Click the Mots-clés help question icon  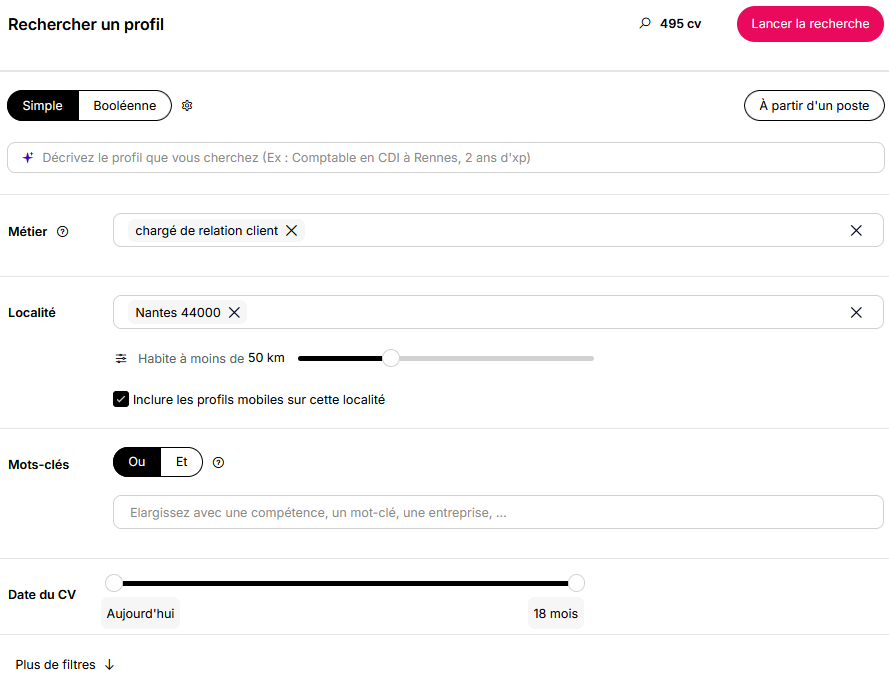(x=218, y=463)
